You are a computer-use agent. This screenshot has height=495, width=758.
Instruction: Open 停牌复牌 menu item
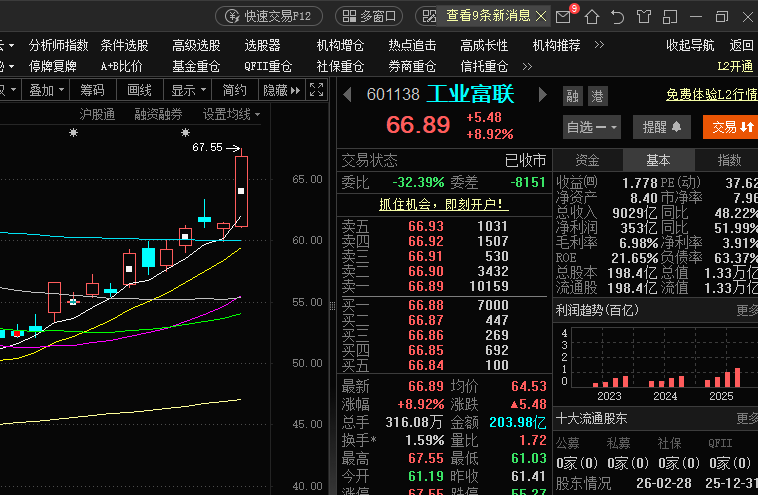click(x=53, y=66)
